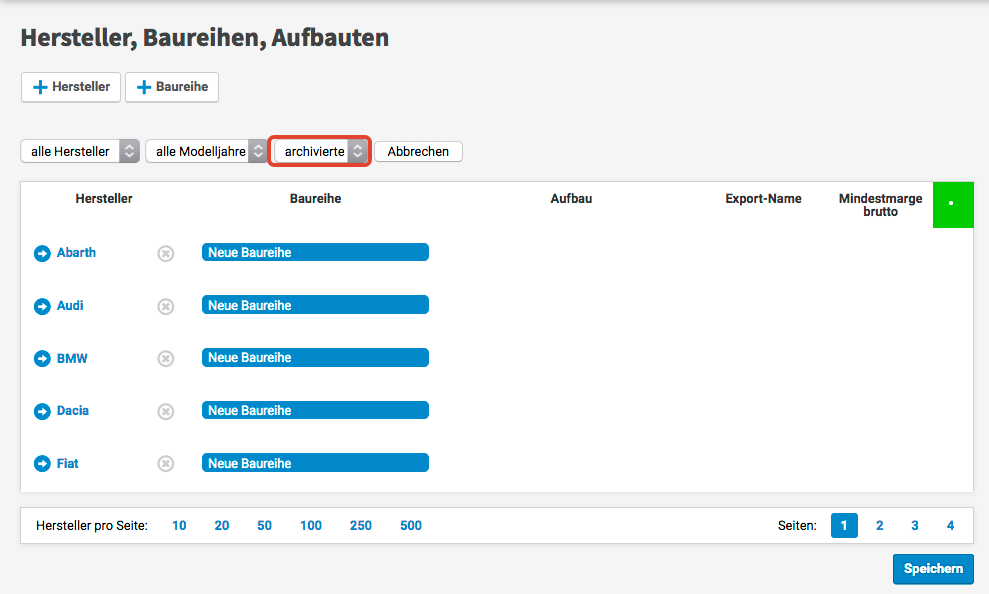
Task: Add a new Baureihe with plus button
Action: click(172, 87)
